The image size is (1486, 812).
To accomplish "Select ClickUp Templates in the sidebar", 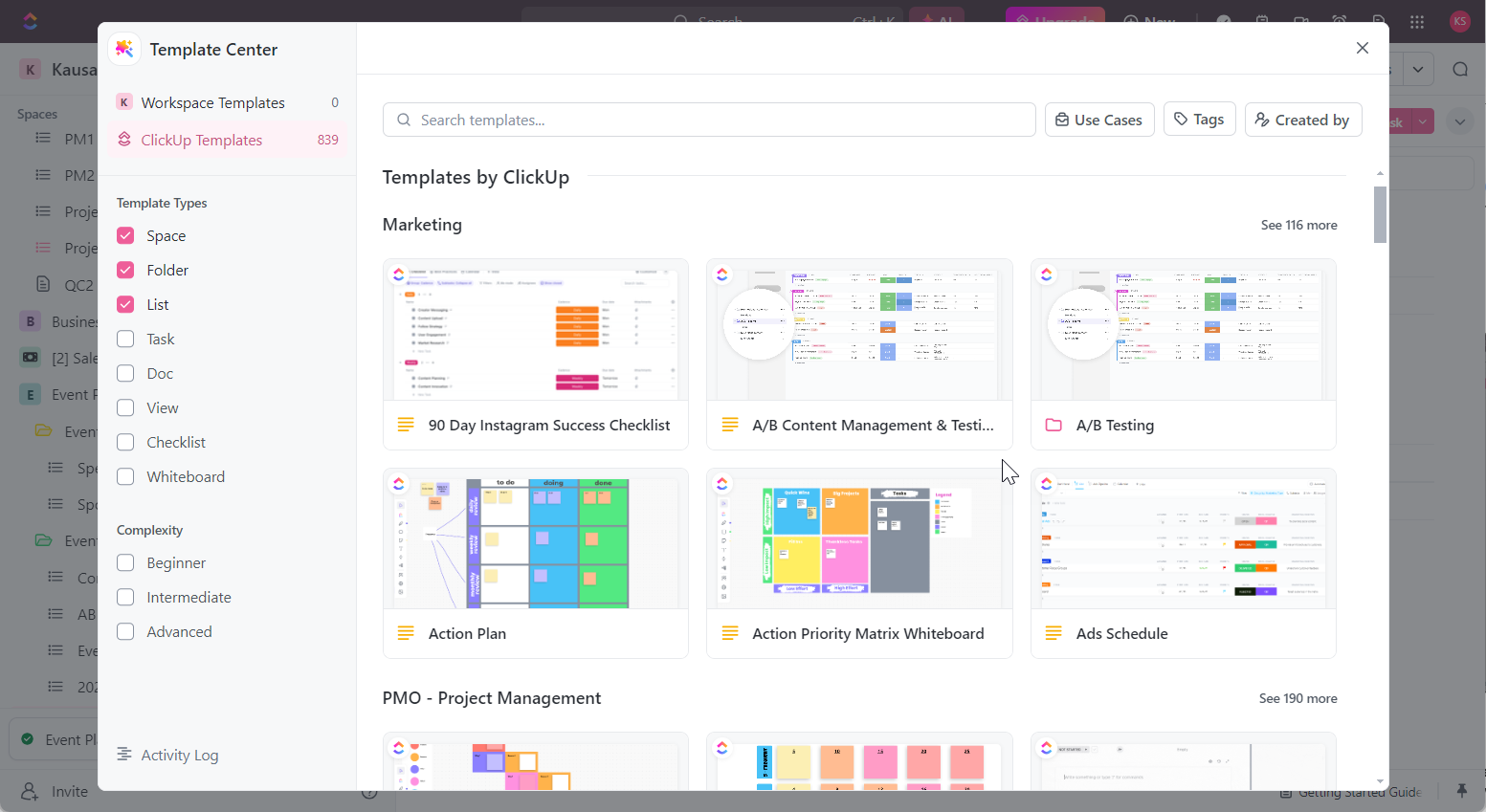I will (227, 140).
